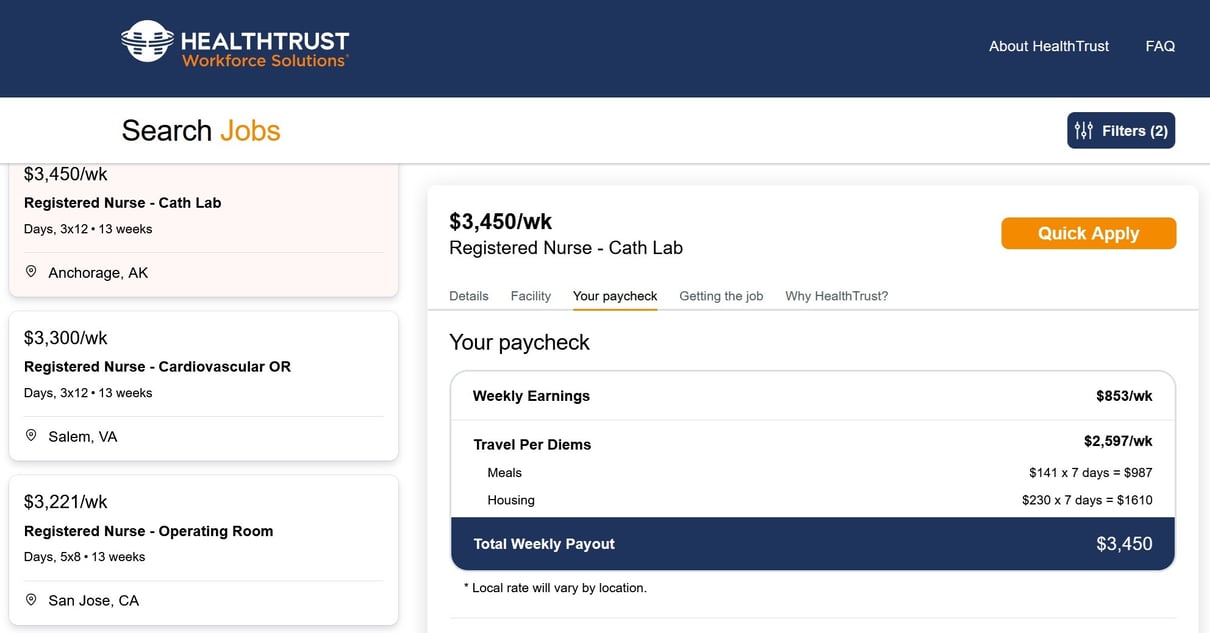
Task: Open the Facility tab
Action: [530, 295]
